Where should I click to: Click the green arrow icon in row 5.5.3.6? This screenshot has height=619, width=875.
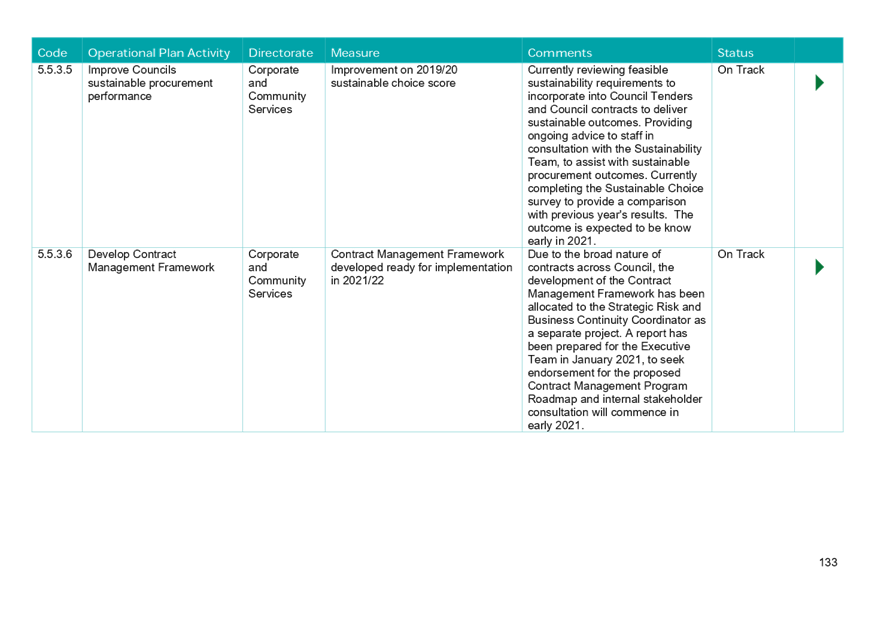coord(819,267)
